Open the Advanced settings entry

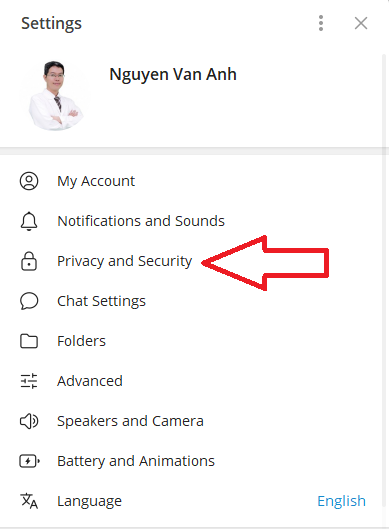192,381
